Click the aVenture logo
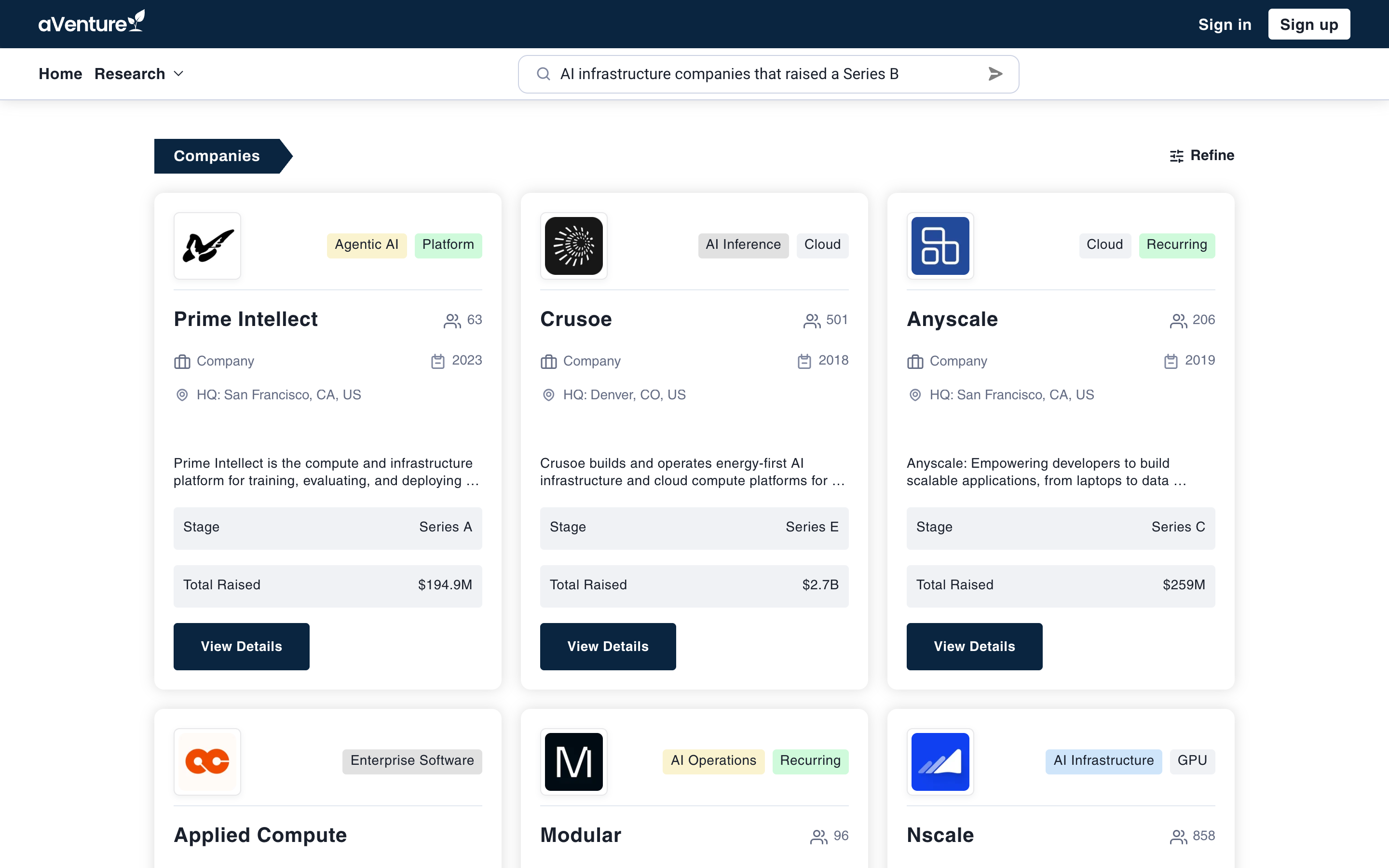Viewport: 1389px width, 868px height. tap(91, 22)
